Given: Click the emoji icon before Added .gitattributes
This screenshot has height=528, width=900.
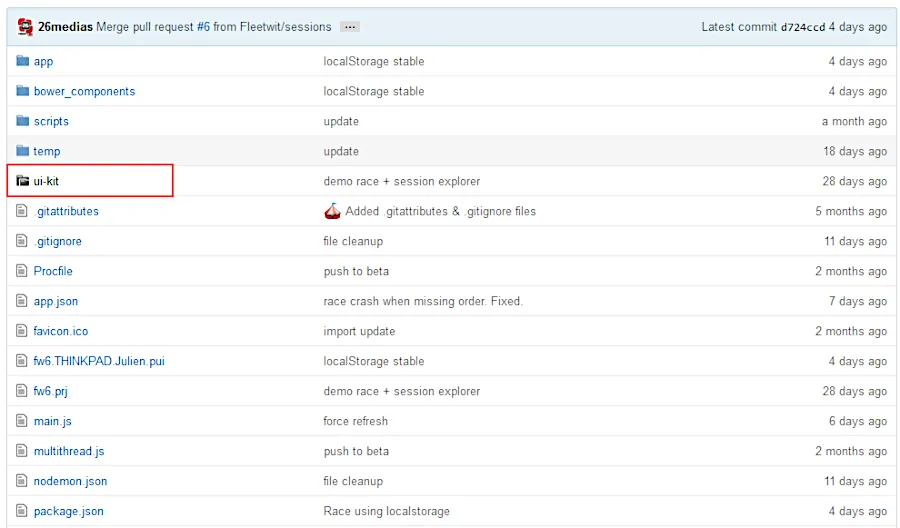Looking at the screenshot, I should (x=333, y=211).
